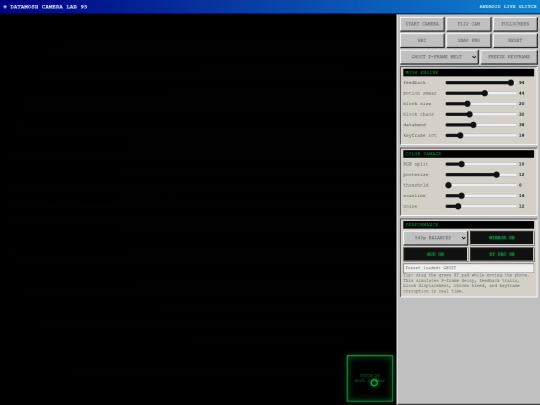Click the COLOR DAMAGE section header
The height and width of the screenshot is (405, 540).
coord(468,154)
